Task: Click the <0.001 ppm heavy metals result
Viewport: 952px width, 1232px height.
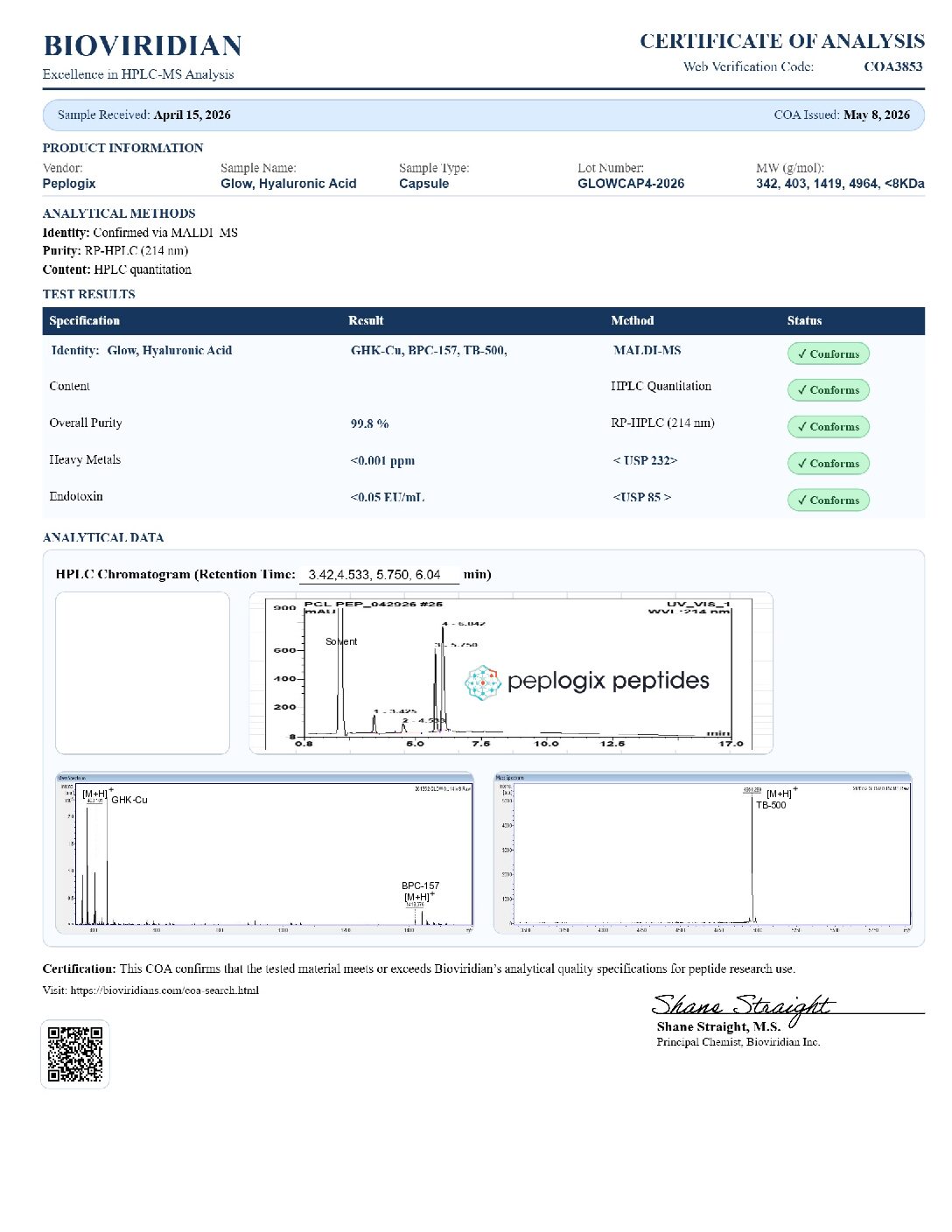Action: pyautogui.click(x=382, y=460)
